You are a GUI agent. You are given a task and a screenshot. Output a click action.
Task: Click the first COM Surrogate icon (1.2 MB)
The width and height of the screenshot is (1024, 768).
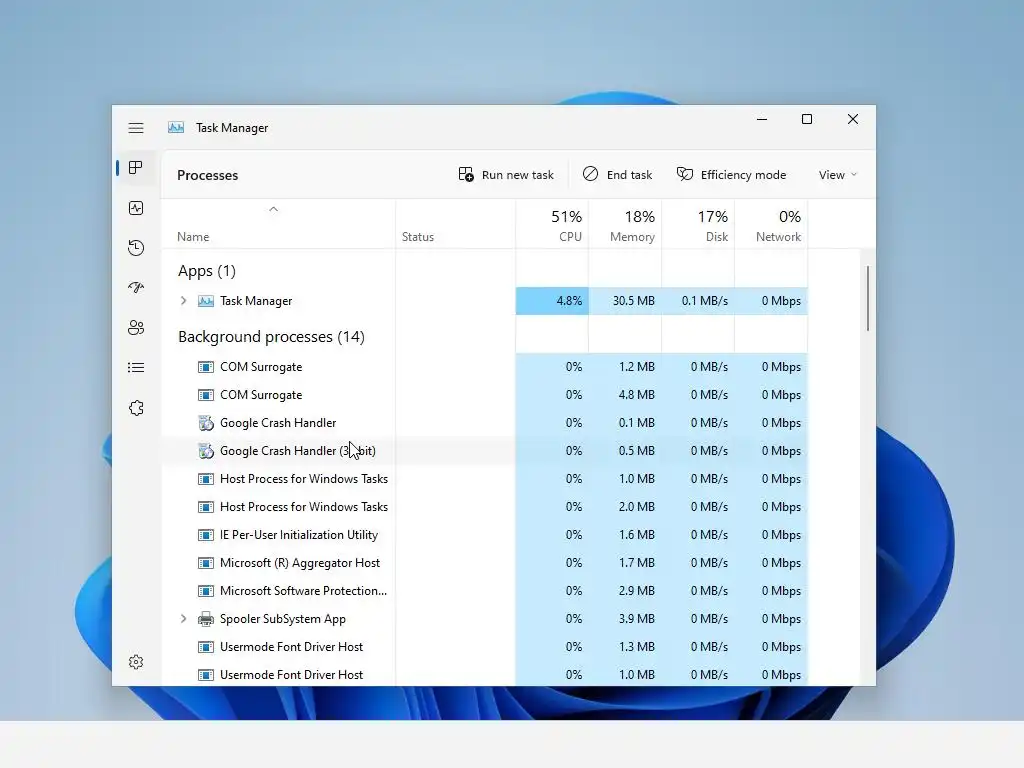click(x=206, y=367)
